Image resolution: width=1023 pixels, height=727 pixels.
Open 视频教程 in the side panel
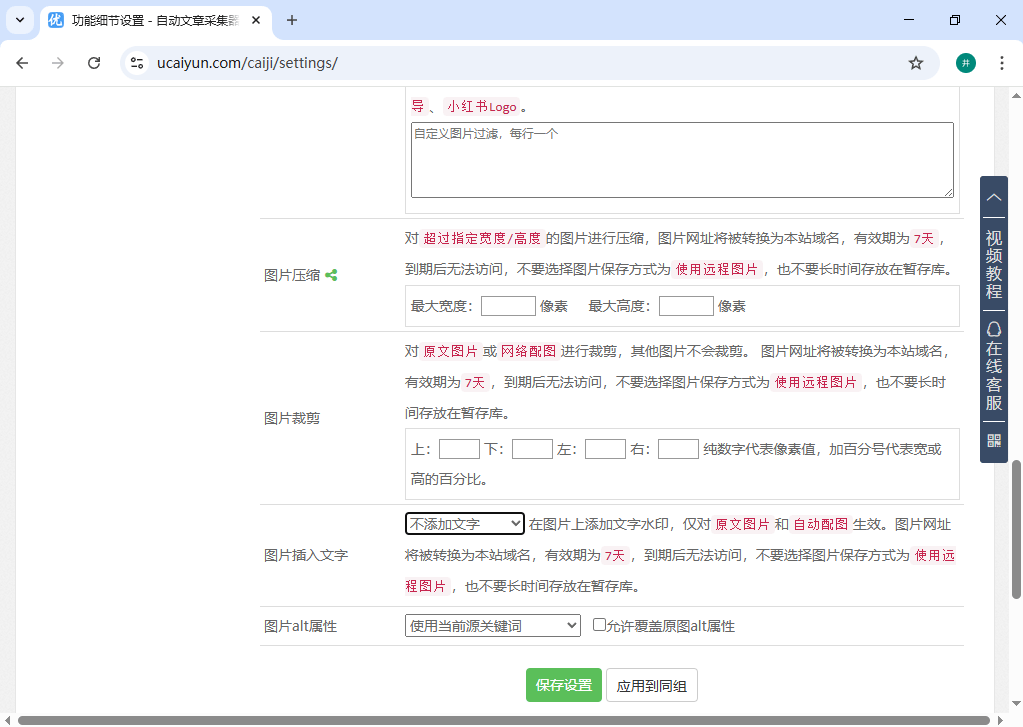click(x=994, y=265)
